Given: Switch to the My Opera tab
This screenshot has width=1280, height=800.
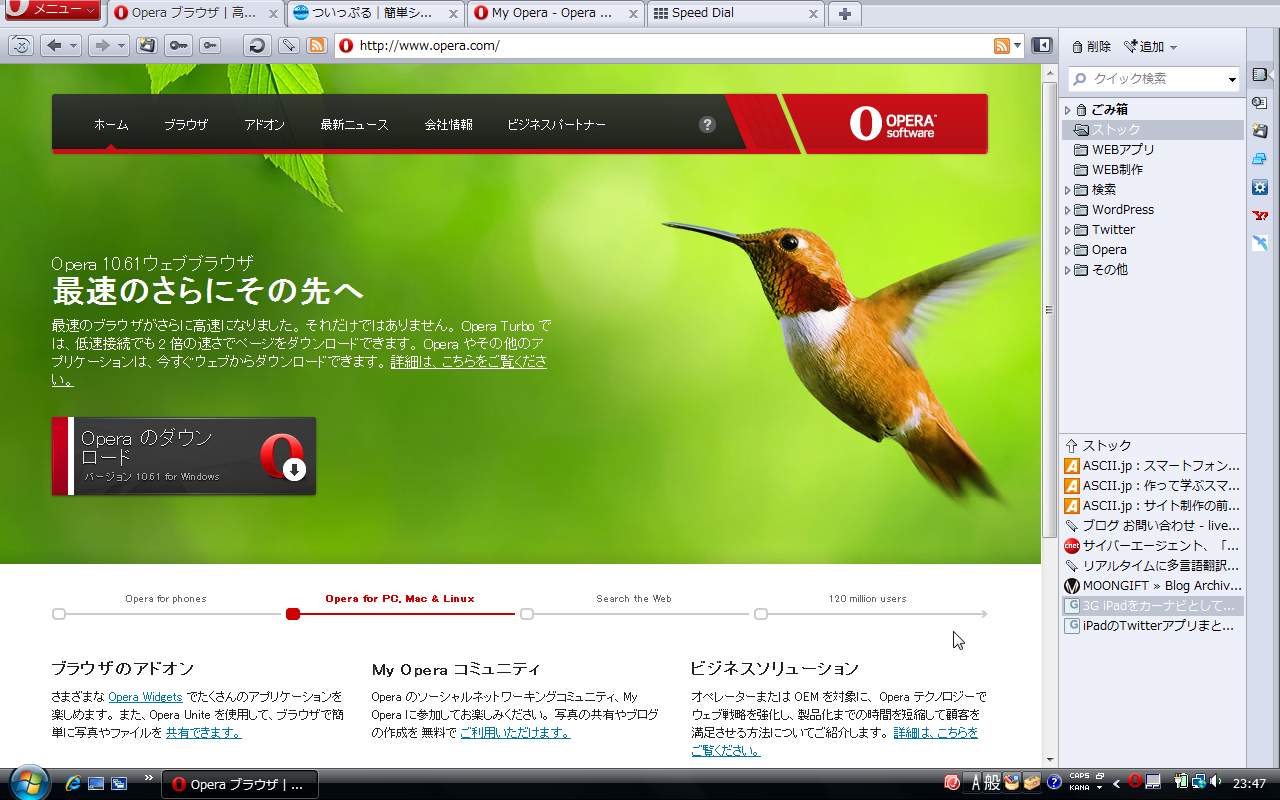Looking at the screenshot, I should click(x=556, y=13).
